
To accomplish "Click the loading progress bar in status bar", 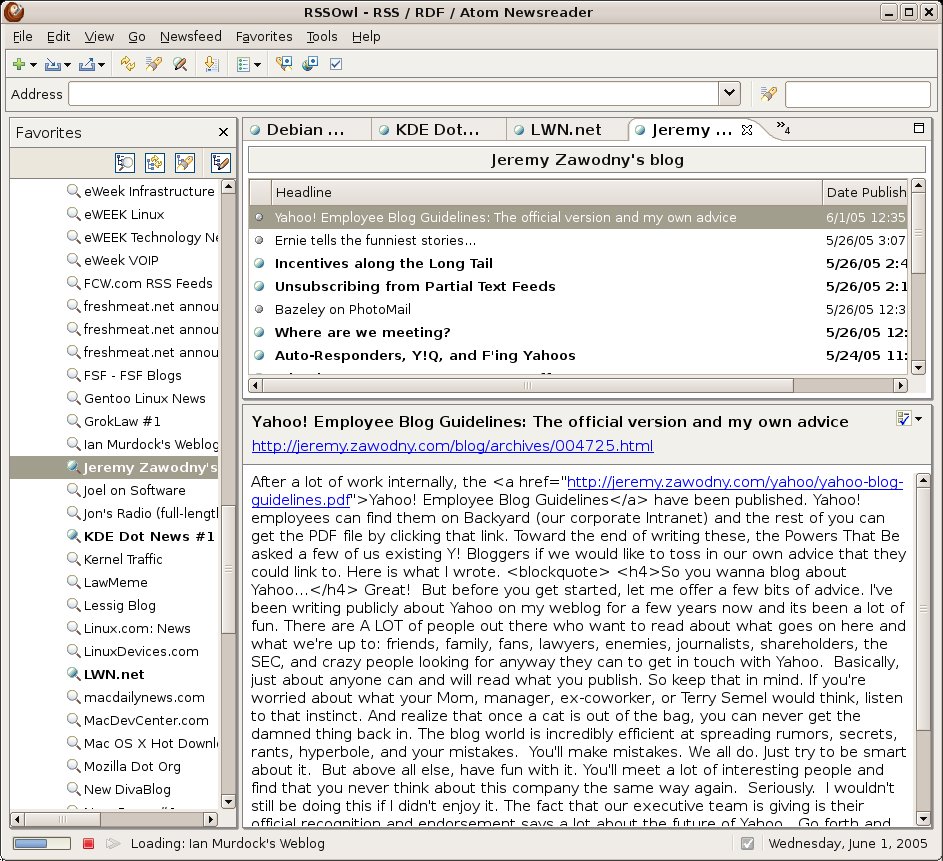I will [42, 844].
